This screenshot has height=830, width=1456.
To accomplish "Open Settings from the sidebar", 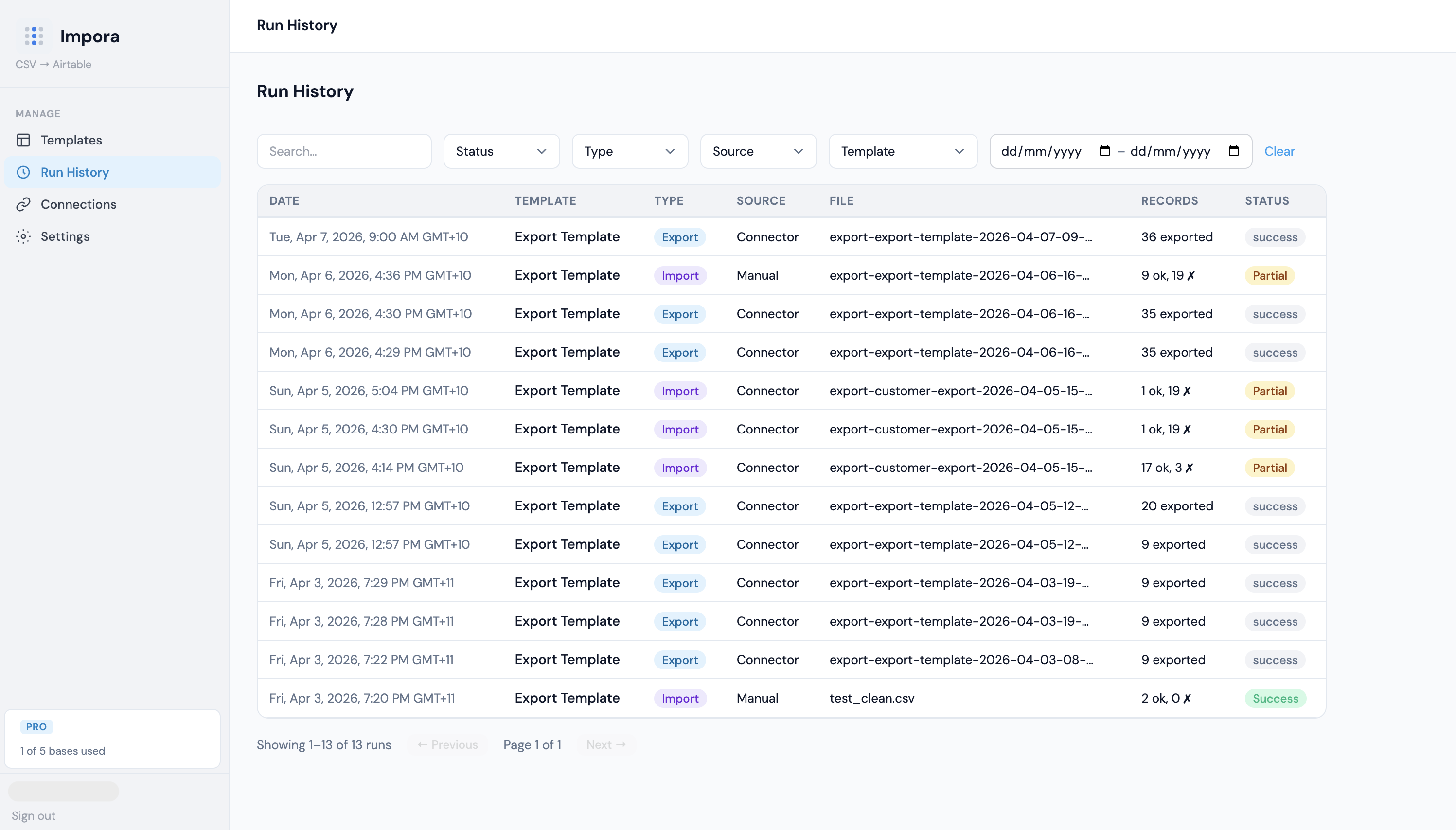I will 112,236.
